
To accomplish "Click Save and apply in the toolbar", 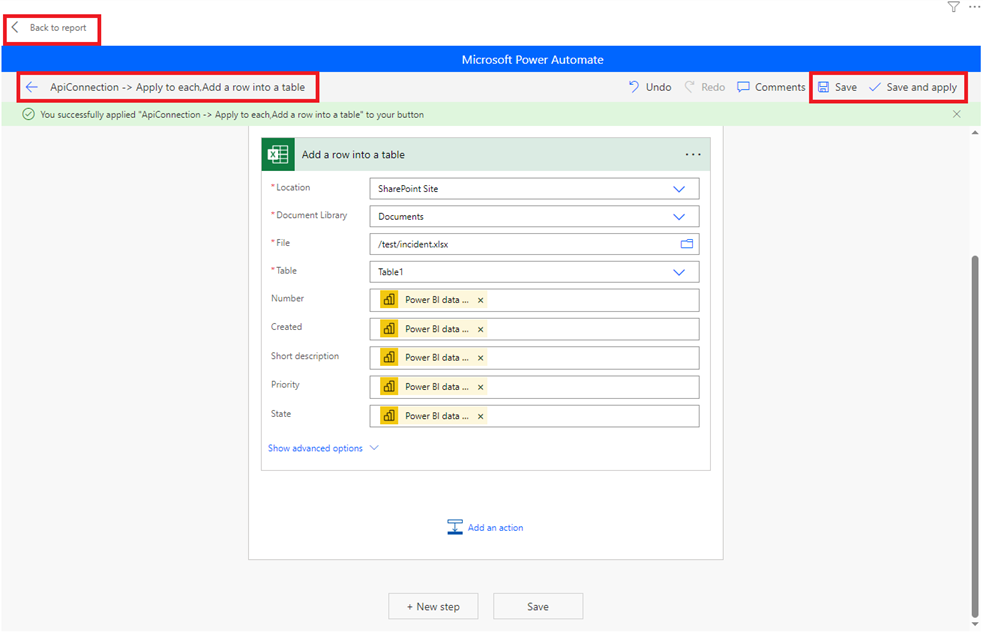I will [x=912, y=87].
